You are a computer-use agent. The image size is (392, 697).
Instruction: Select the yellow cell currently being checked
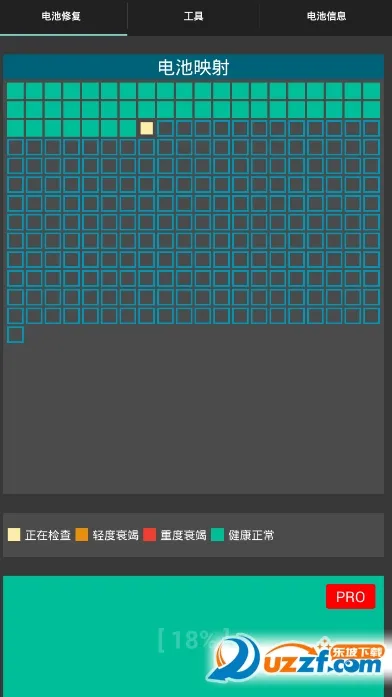pyautogui.click(x=147, y=128)
